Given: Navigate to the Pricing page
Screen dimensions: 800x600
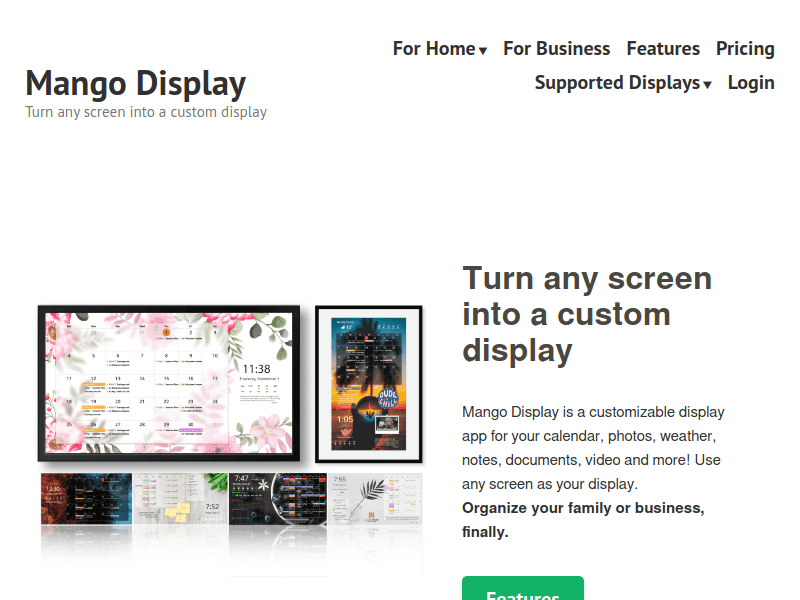Looking at the screenshot, I should (x=745, y=49).
